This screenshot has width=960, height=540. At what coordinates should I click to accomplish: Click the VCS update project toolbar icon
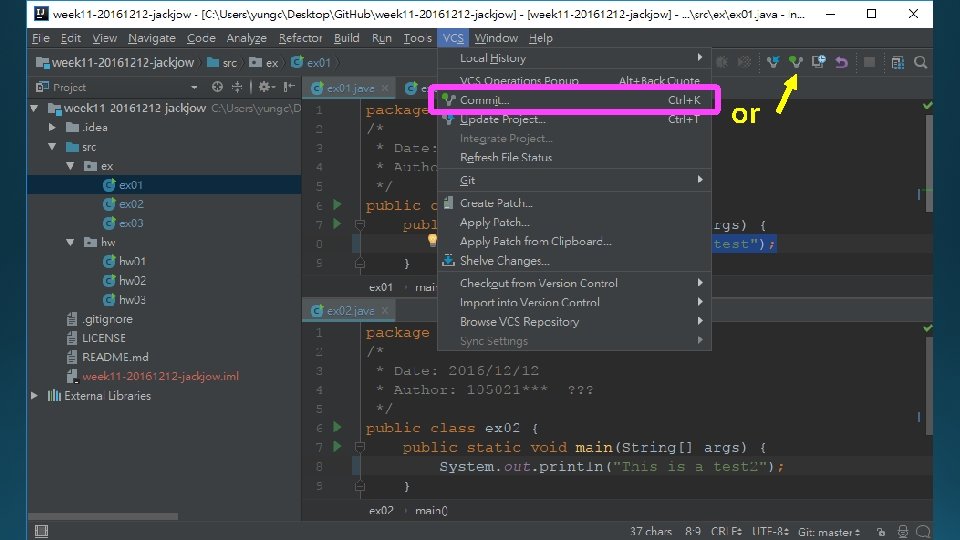[x=773, y=62]
